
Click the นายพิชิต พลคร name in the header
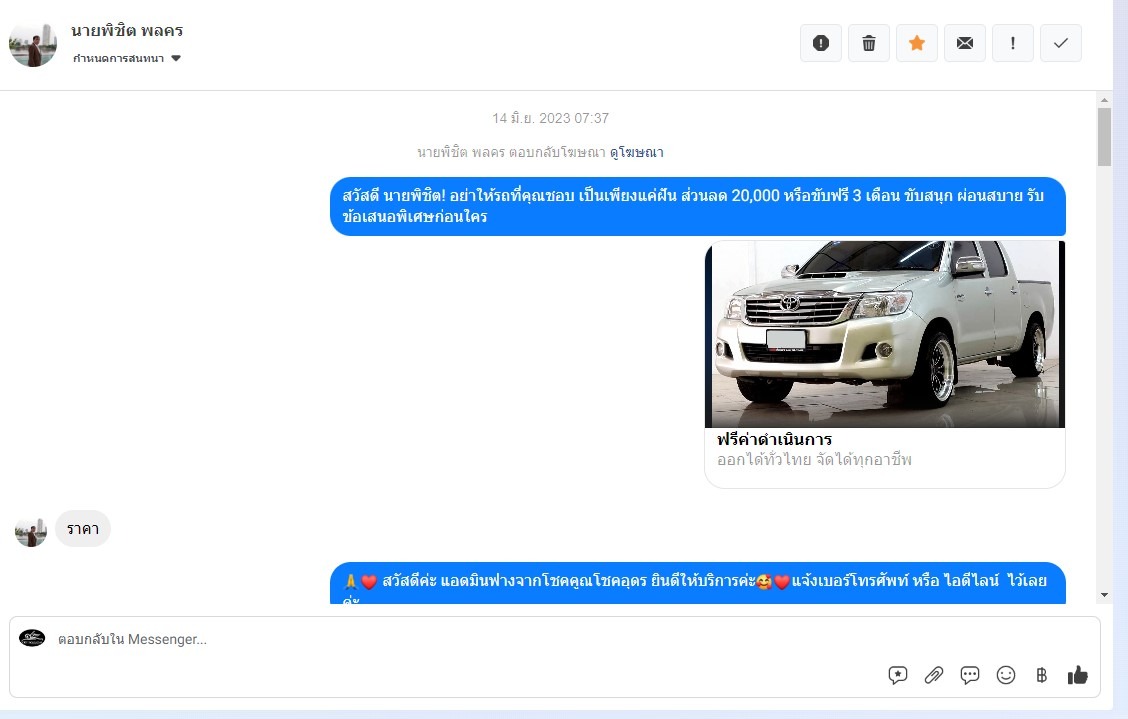[127, 31]
